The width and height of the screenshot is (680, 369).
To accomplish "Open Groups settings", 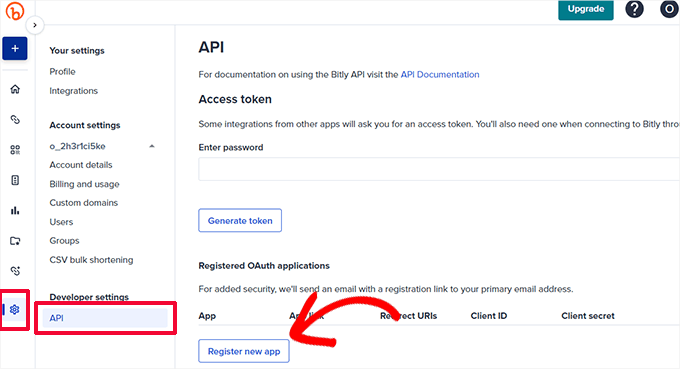I will pyautogui.click(x=64, y=241).
